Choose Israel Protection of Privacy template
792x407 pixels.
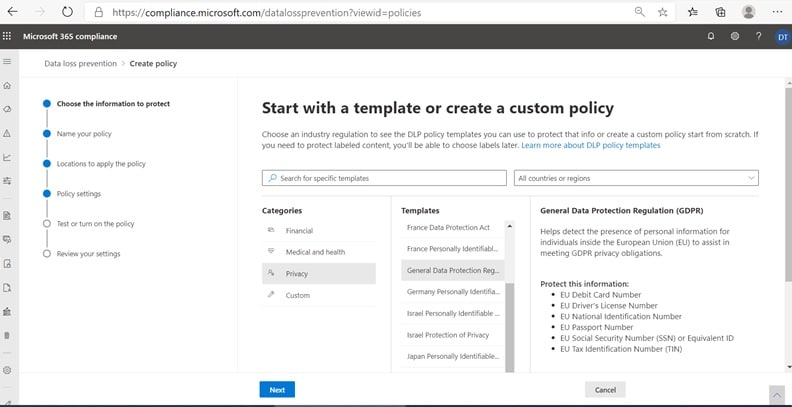coord(452,335)
